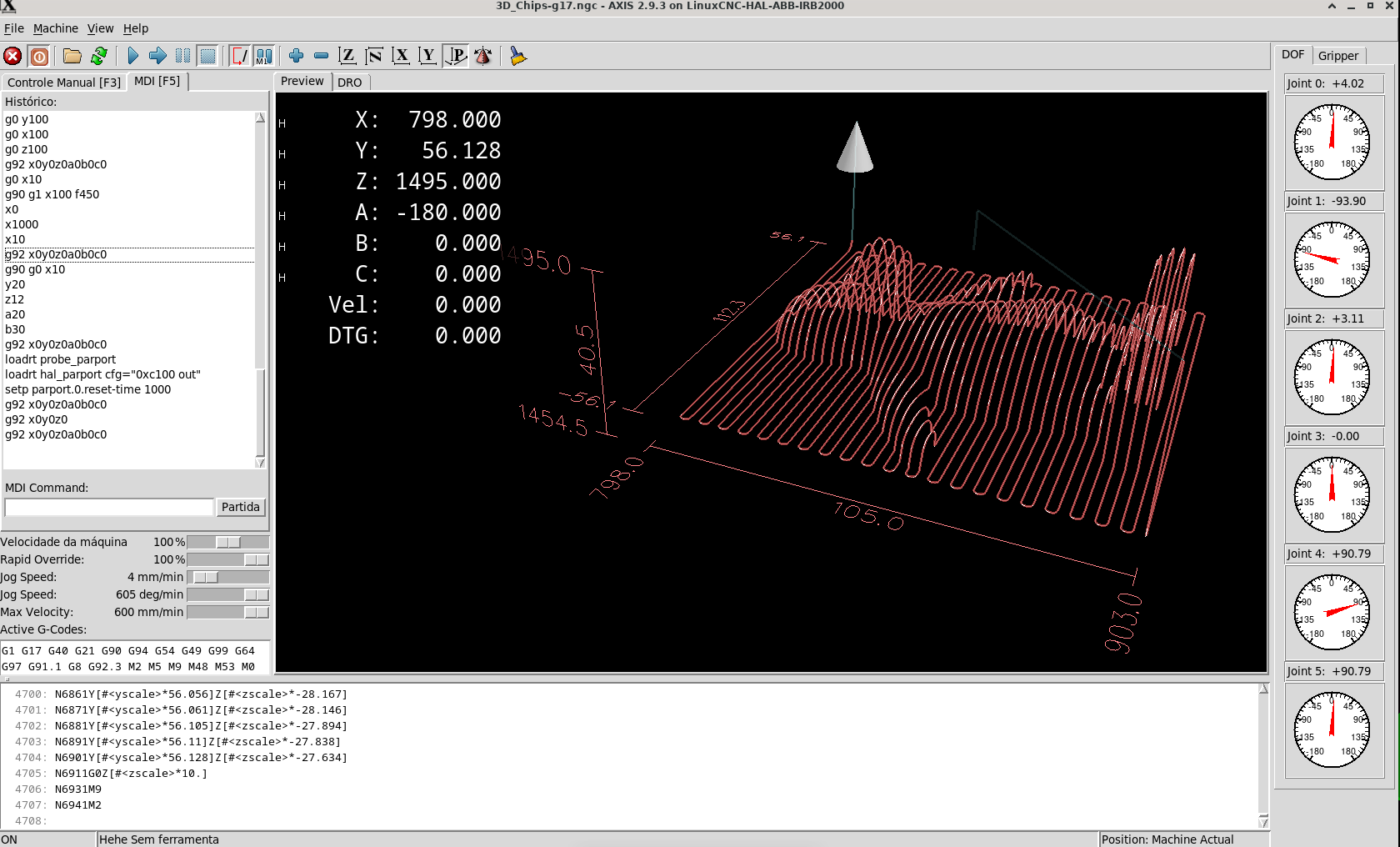Toggle machine power button

pyautogui.click(x=39, y=56)
